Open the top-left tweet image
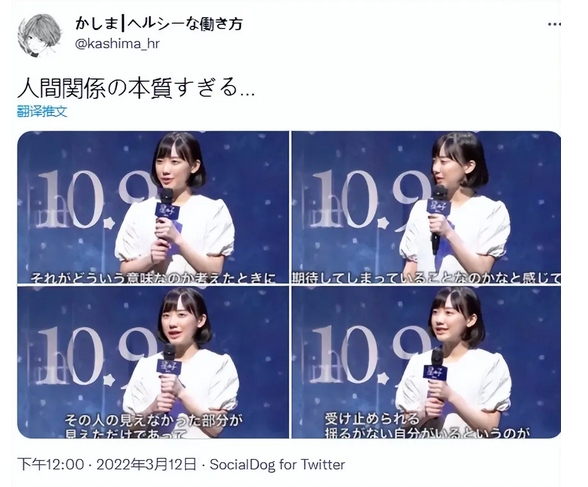588x487 pixels. [x=153, y=207]
